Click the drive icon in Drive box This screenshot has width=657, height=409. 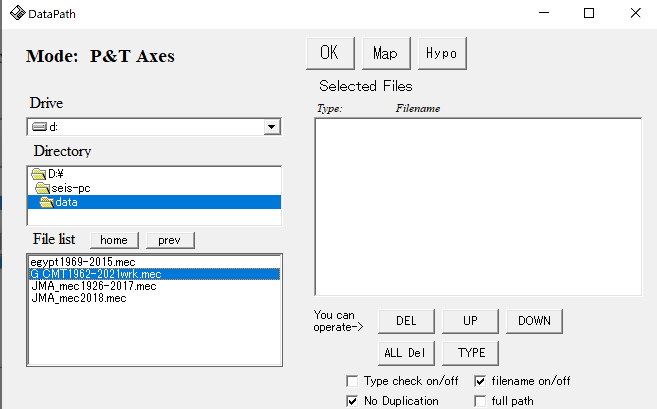pos(39,127)
